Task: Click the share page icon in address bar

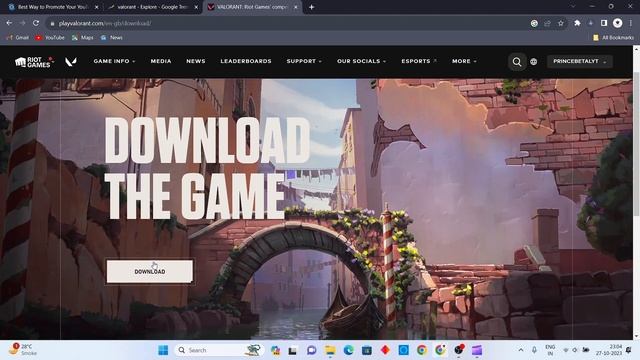Action: click(547, 23)
